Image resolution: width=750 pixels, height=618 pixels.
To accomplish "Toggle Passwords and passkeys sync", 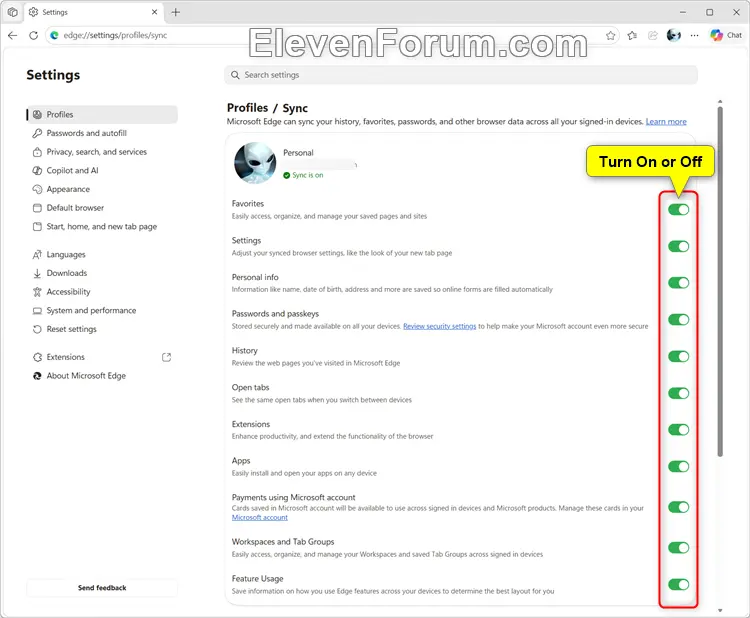I will click(x=678, y=320).
